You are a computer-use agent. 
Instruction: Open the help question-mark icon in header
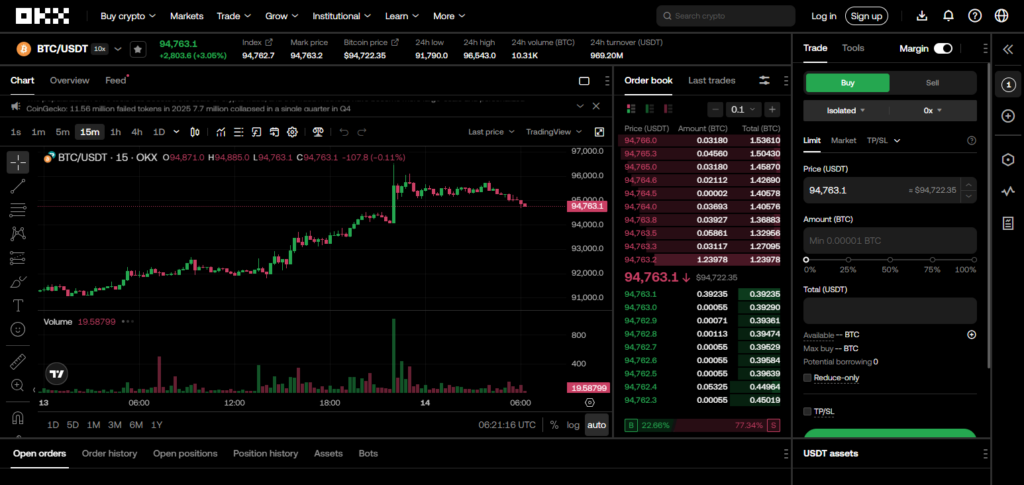tap(974, 16)
